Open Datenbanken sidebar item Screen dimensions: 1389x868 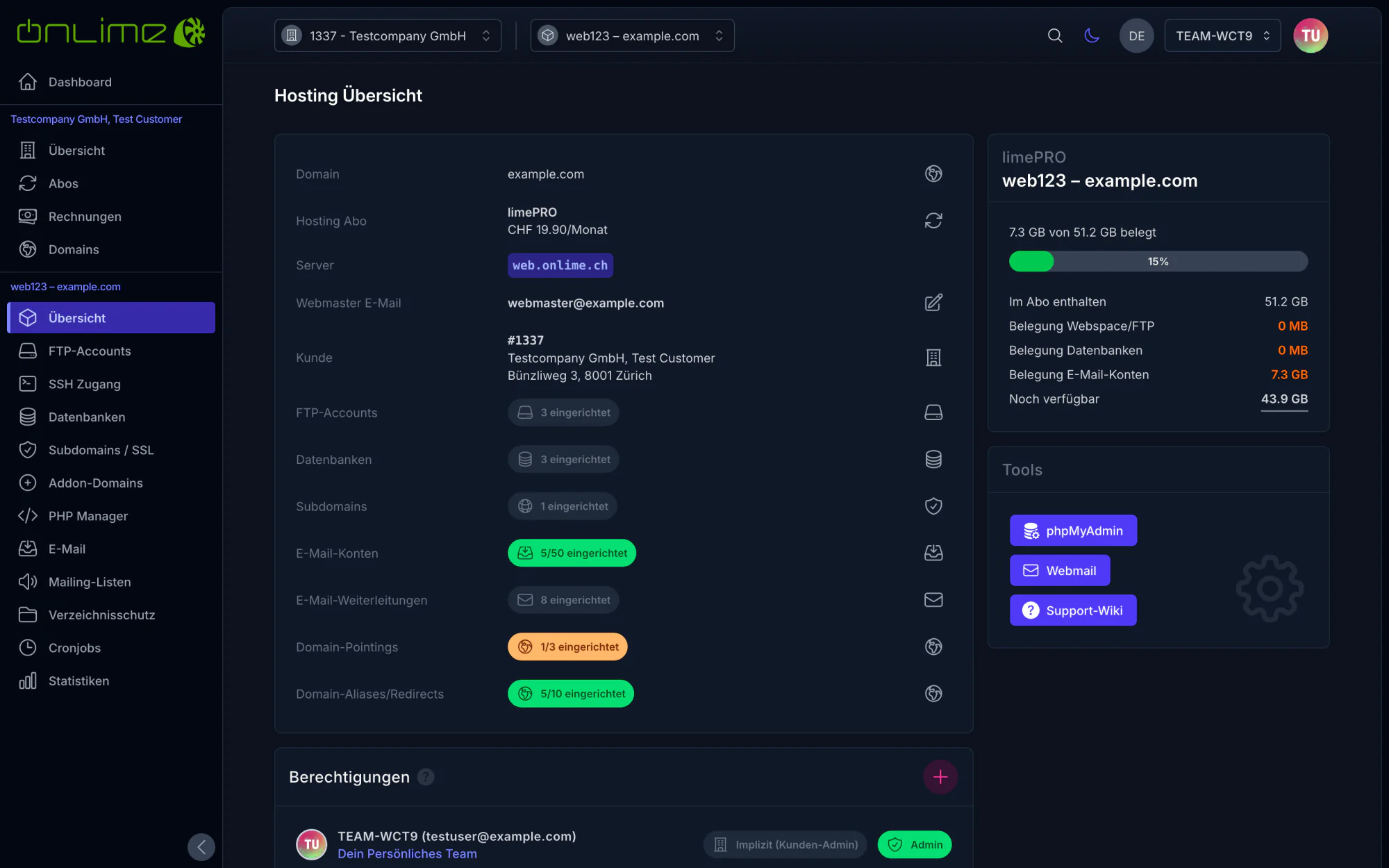pyautogui.click(x=111, y=417)
